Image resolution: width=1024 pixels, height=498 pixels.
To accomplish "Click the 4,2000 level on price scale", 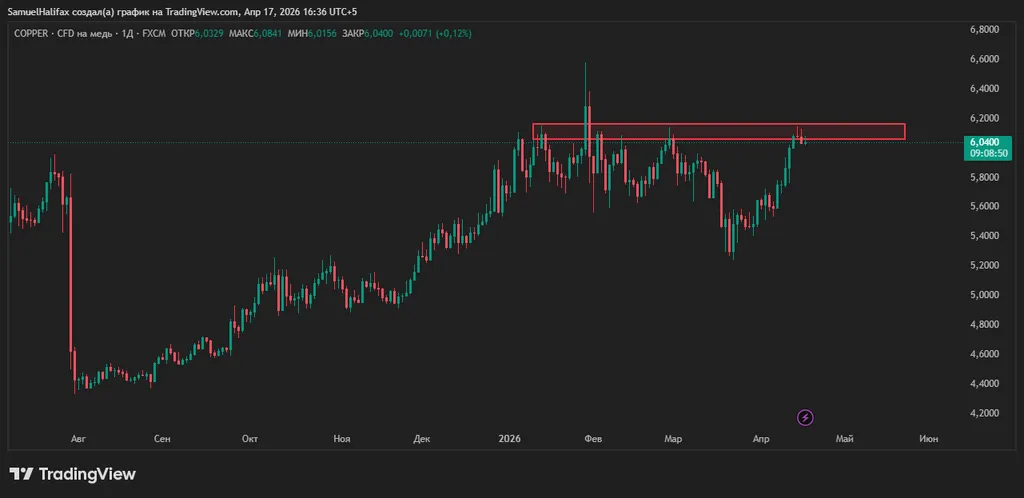I will 984,413.
